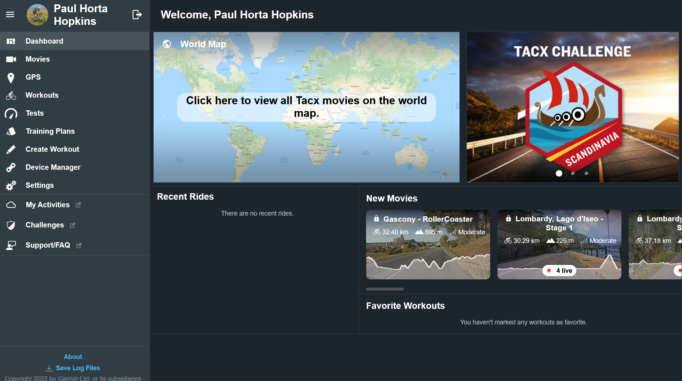Open Create Workout from sidebar

click(x=75, y=149)
